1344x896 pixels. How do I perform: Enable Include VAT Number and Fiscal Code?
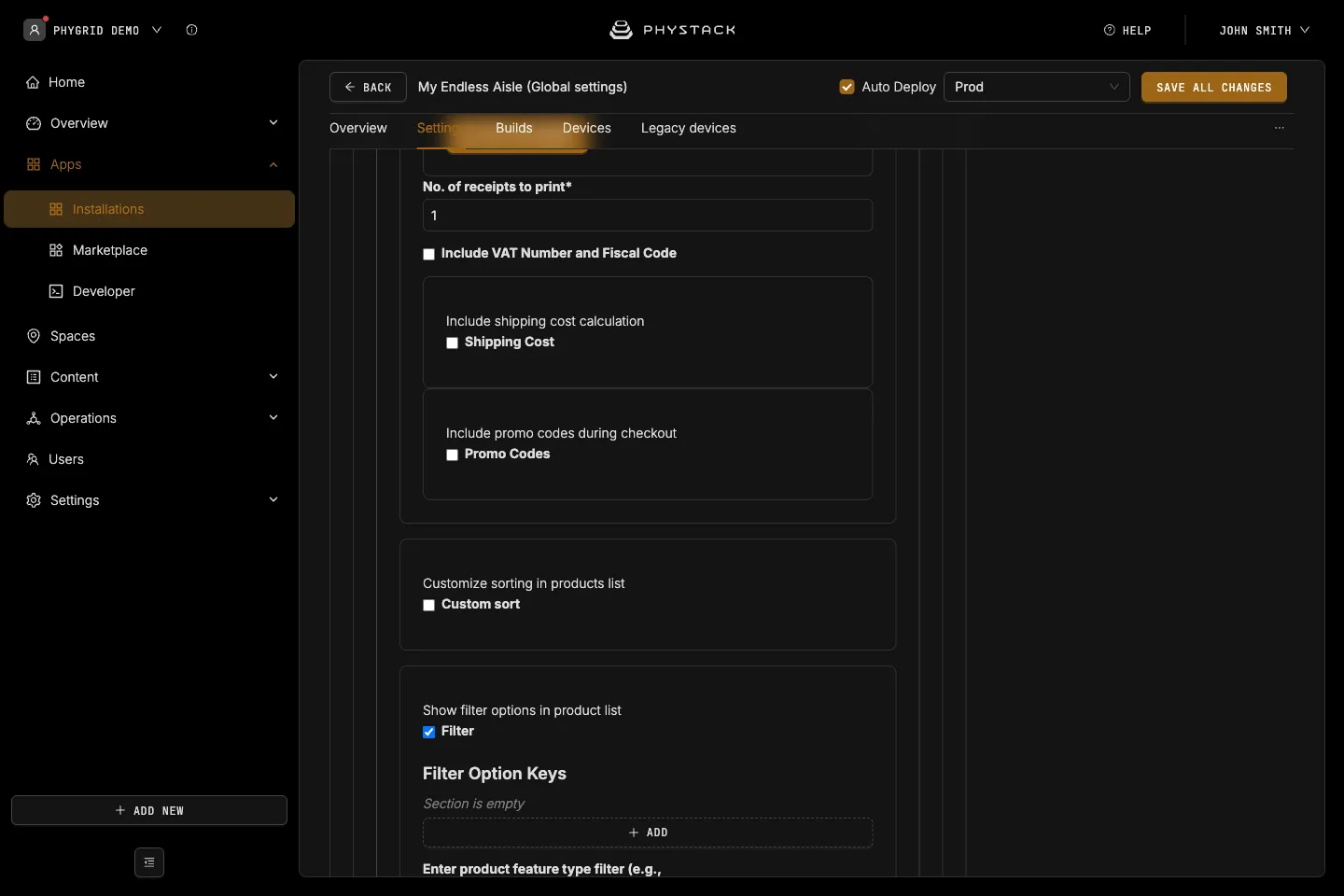(x=429, y=254)
